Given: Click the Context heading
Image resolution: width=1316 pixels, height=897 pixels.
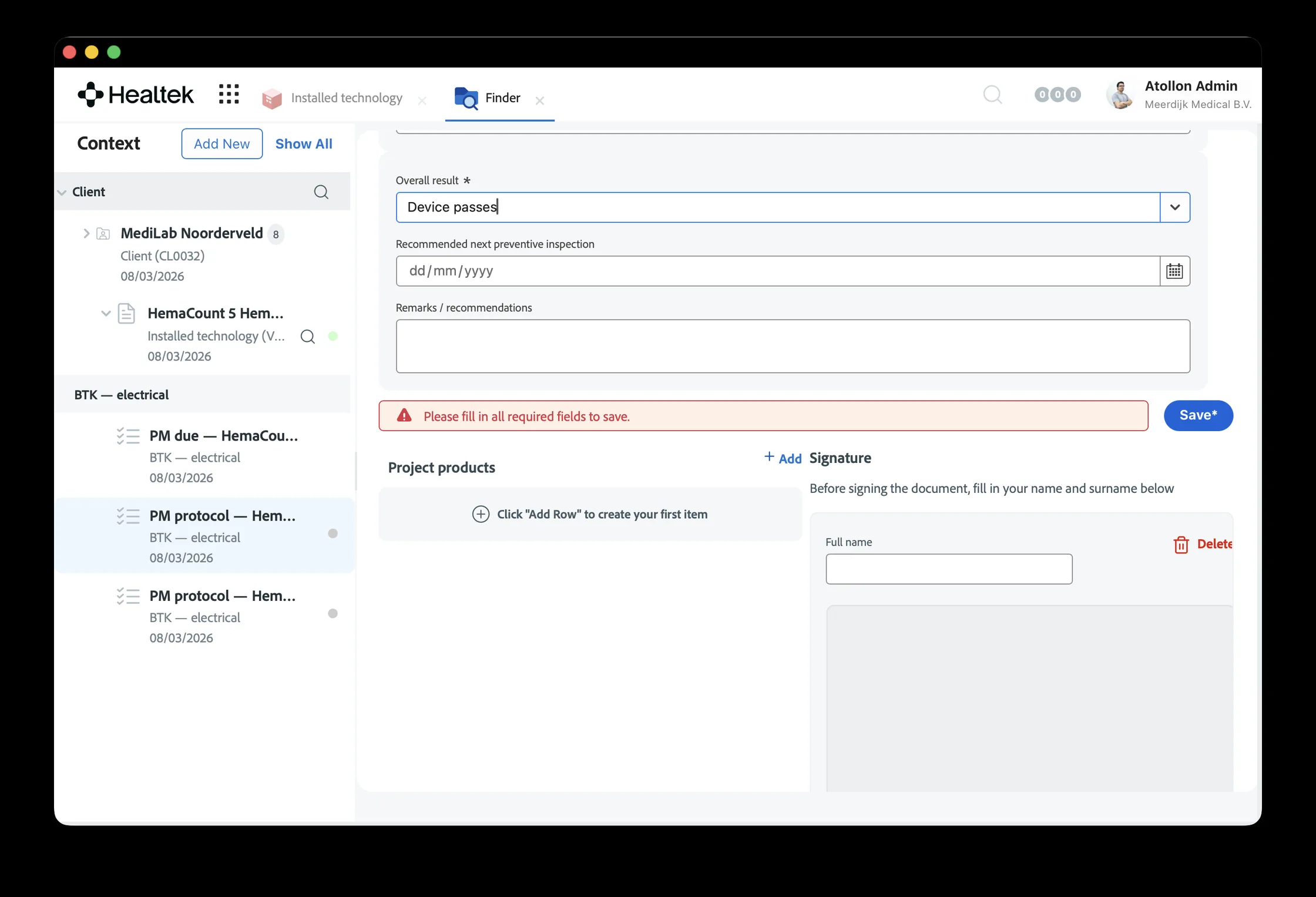Looking at the screenshot, I should (109, 143).
